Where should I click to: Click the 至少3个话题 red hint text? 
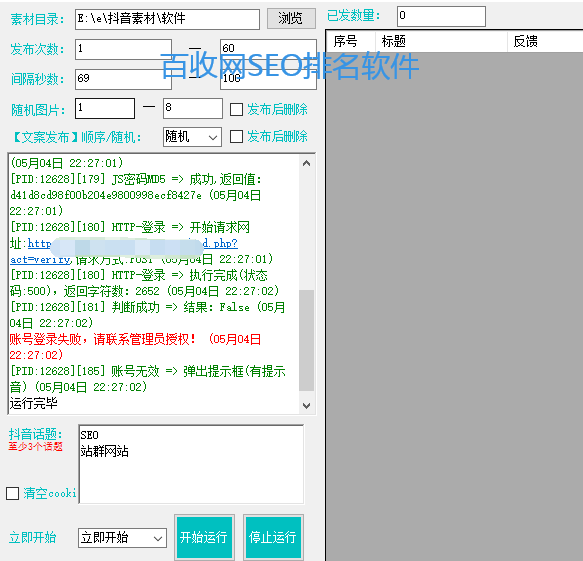tap(35, 446)
